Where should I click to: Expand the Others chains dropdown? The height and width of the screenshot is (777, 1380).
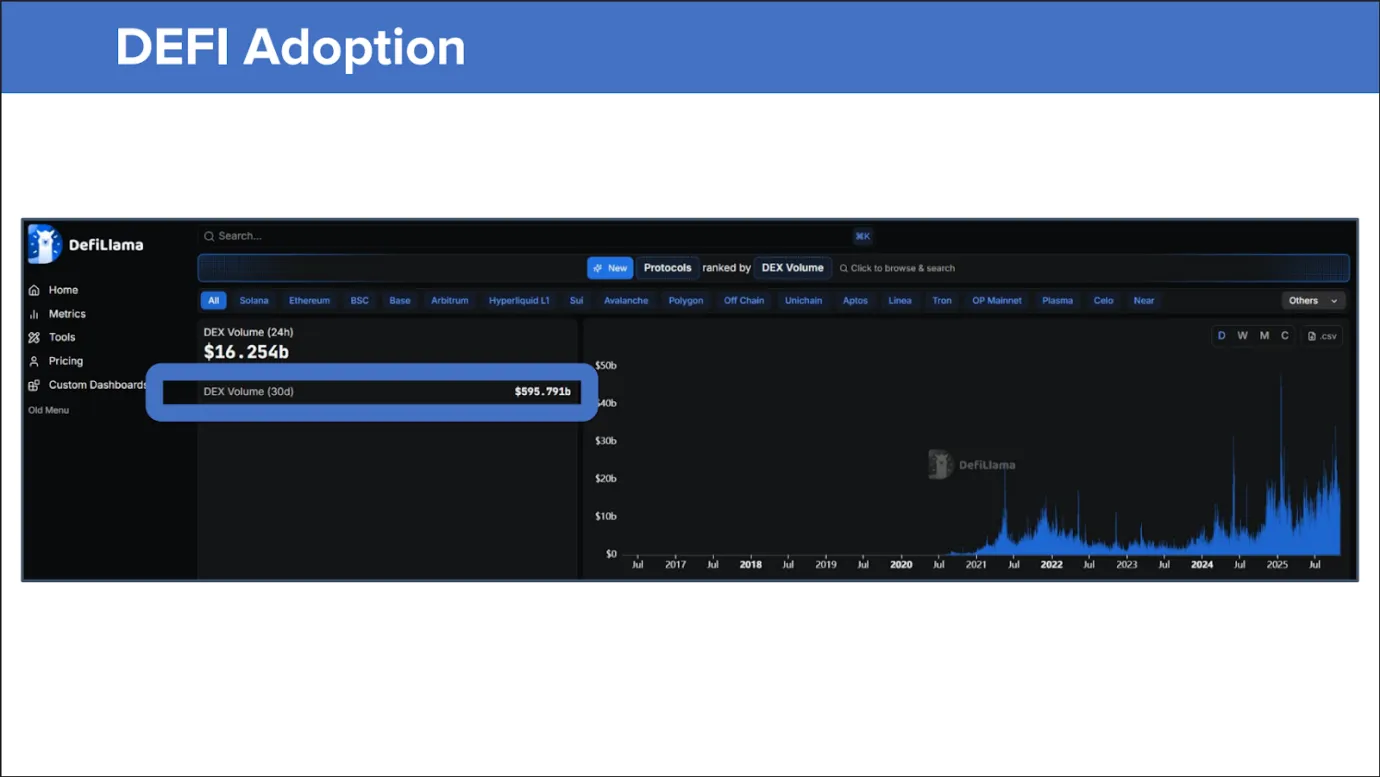[x=1313, y=300]
